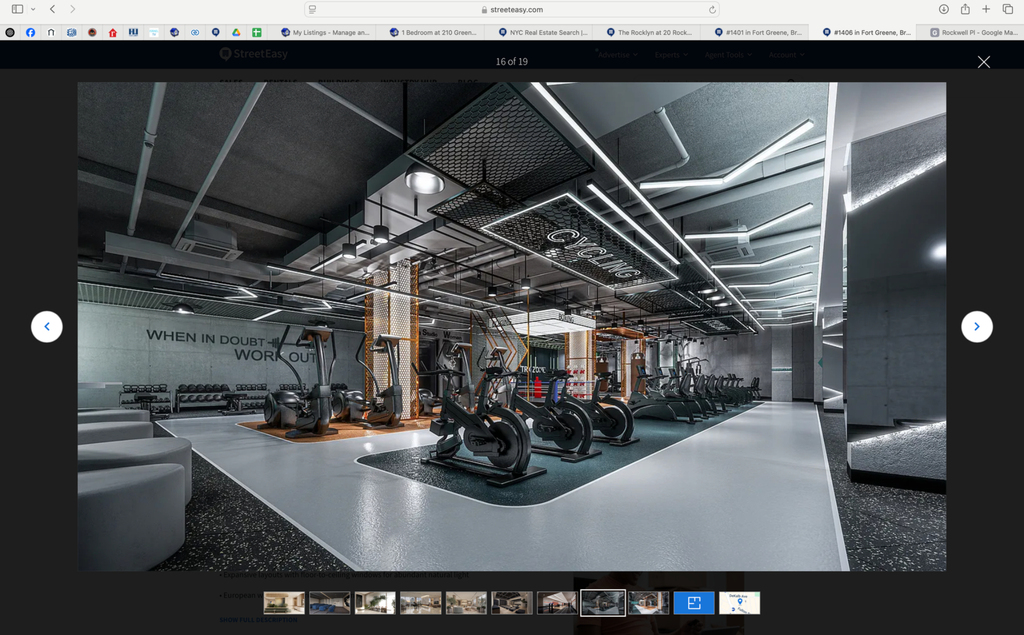Show the tab overview
The image size is (1024, 635).
click(1008, 9)
